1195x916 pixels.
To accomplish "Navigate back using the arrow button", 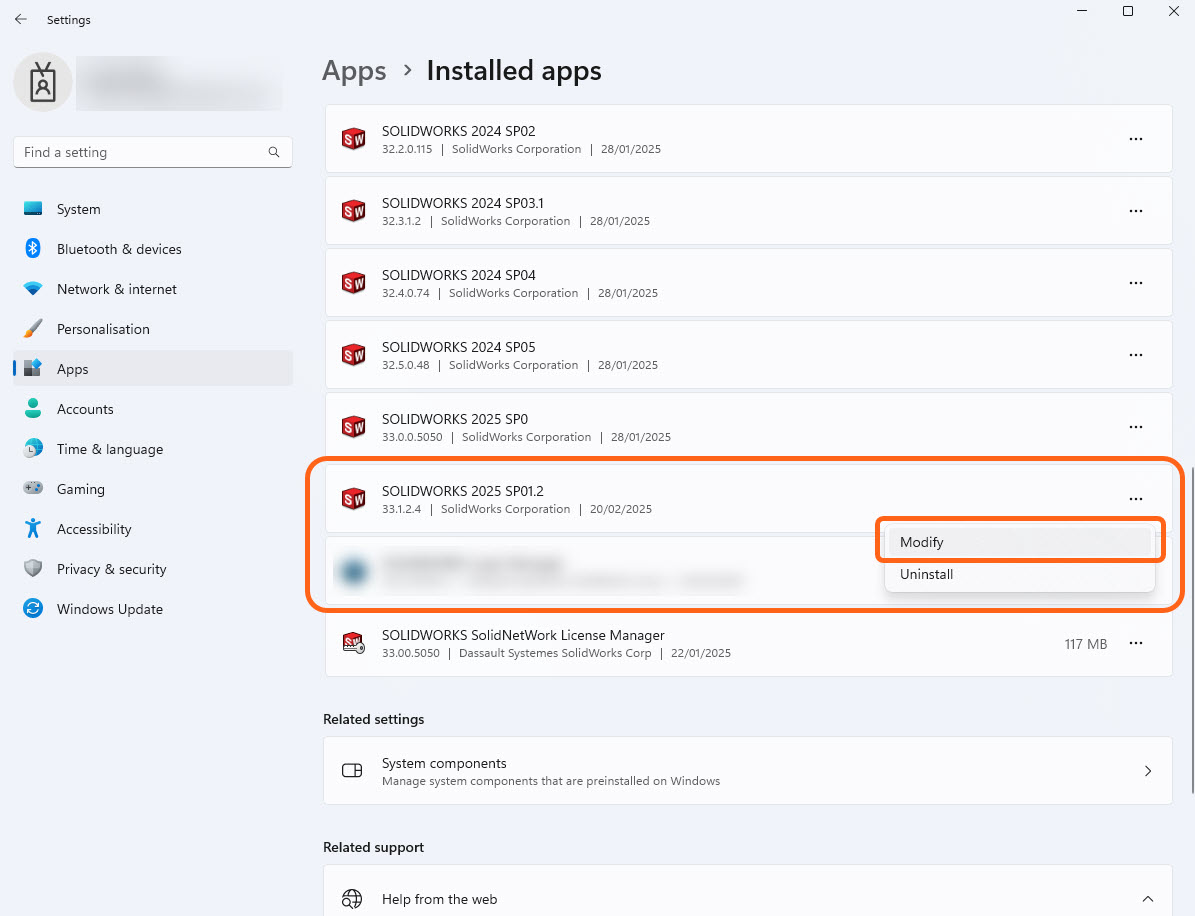I will tap(20, 19).
